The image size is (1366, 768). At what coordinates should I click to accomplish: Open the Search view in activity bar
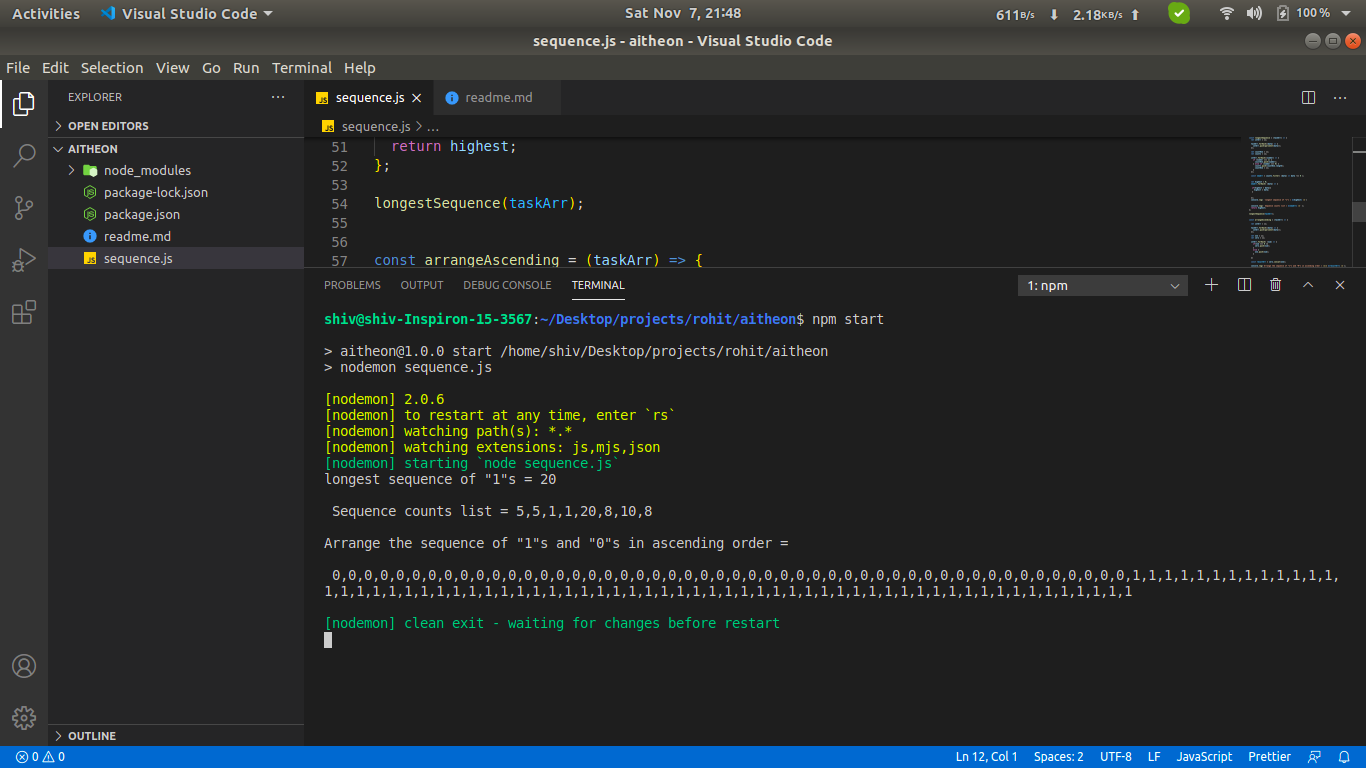point(24,156)
